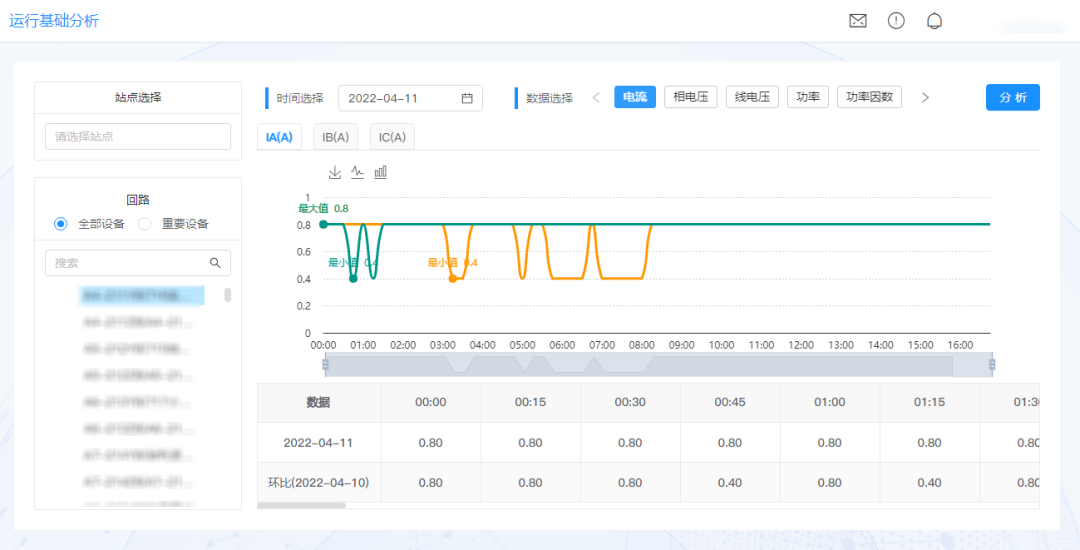The image size is (1080, 550).
Task: Click the table horizontal scrollbar
Action: click(x=301, y=505)
